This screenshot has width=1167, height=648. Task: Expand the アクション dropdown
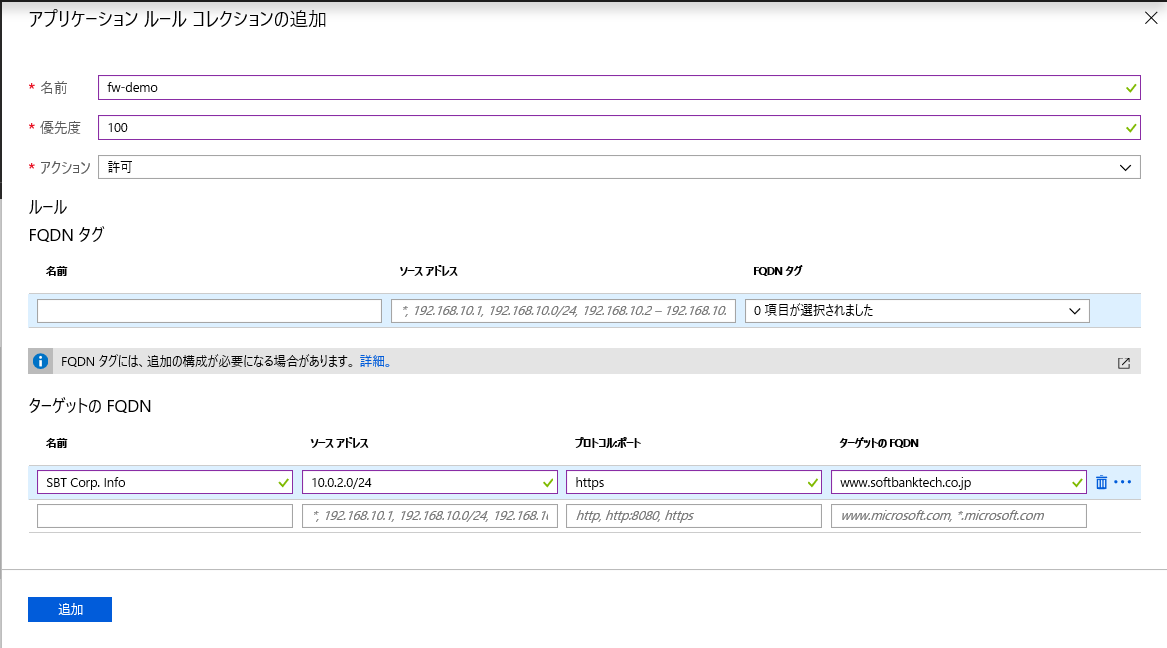tap(618, 167)
